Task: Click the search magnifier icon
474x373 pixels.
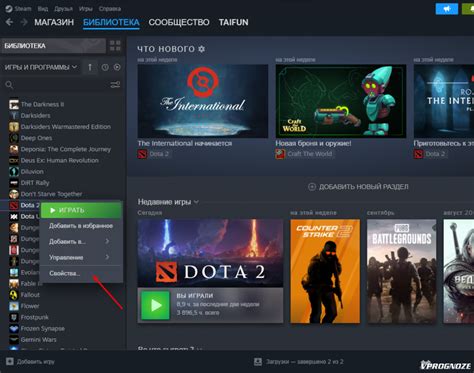Action: tap(9, 85)
